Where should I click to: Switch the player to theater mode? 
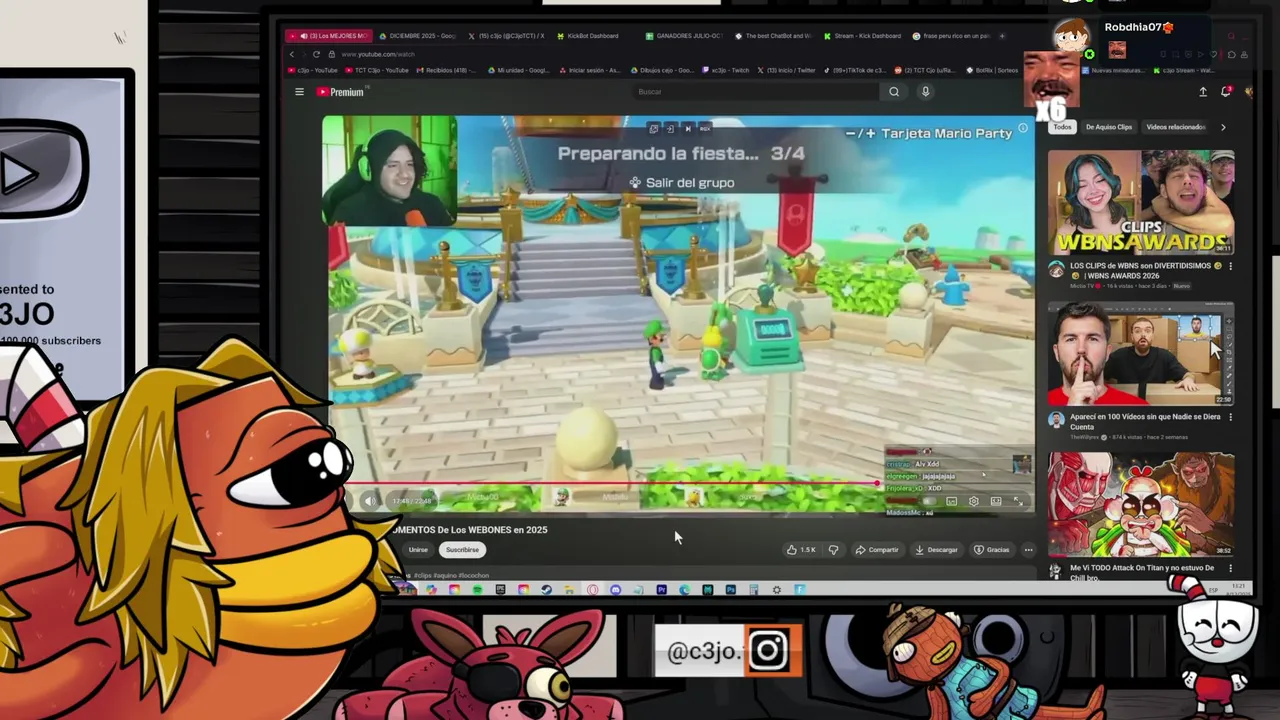(995, 501)
